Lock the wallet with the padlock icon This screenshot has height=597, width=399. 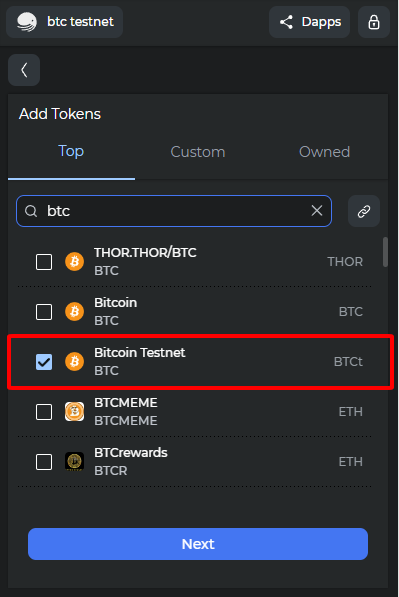pos(374,22)
